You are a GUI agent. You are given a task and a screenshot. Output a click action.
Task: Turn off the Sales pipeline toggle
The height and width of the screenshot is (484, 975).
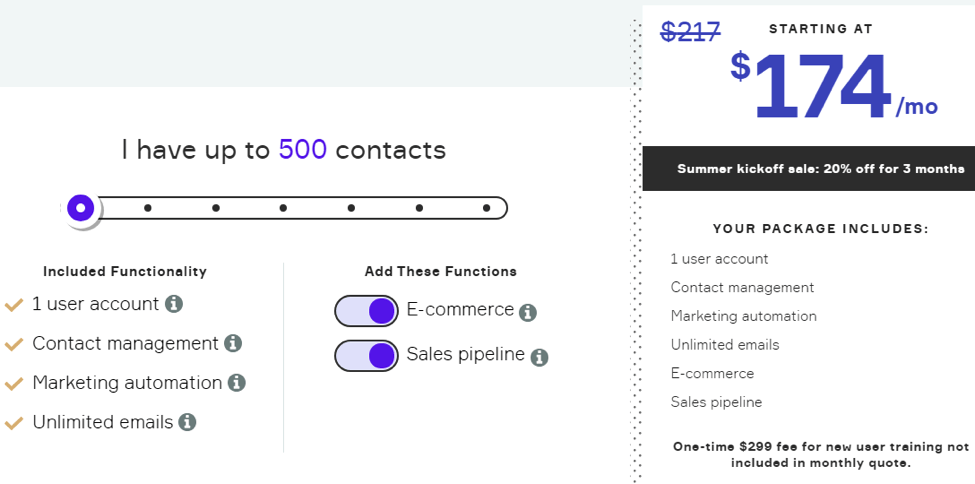366,356
